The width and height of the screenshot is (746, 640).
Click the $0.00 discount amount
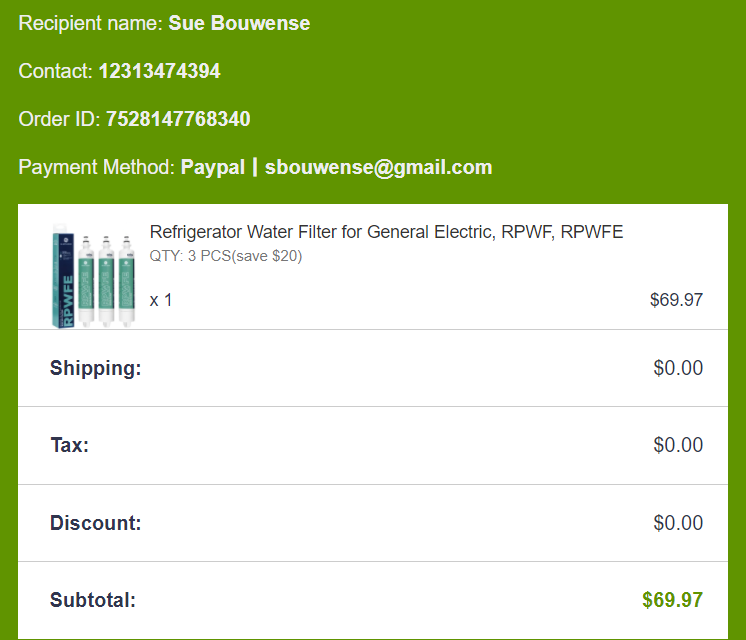678,523
